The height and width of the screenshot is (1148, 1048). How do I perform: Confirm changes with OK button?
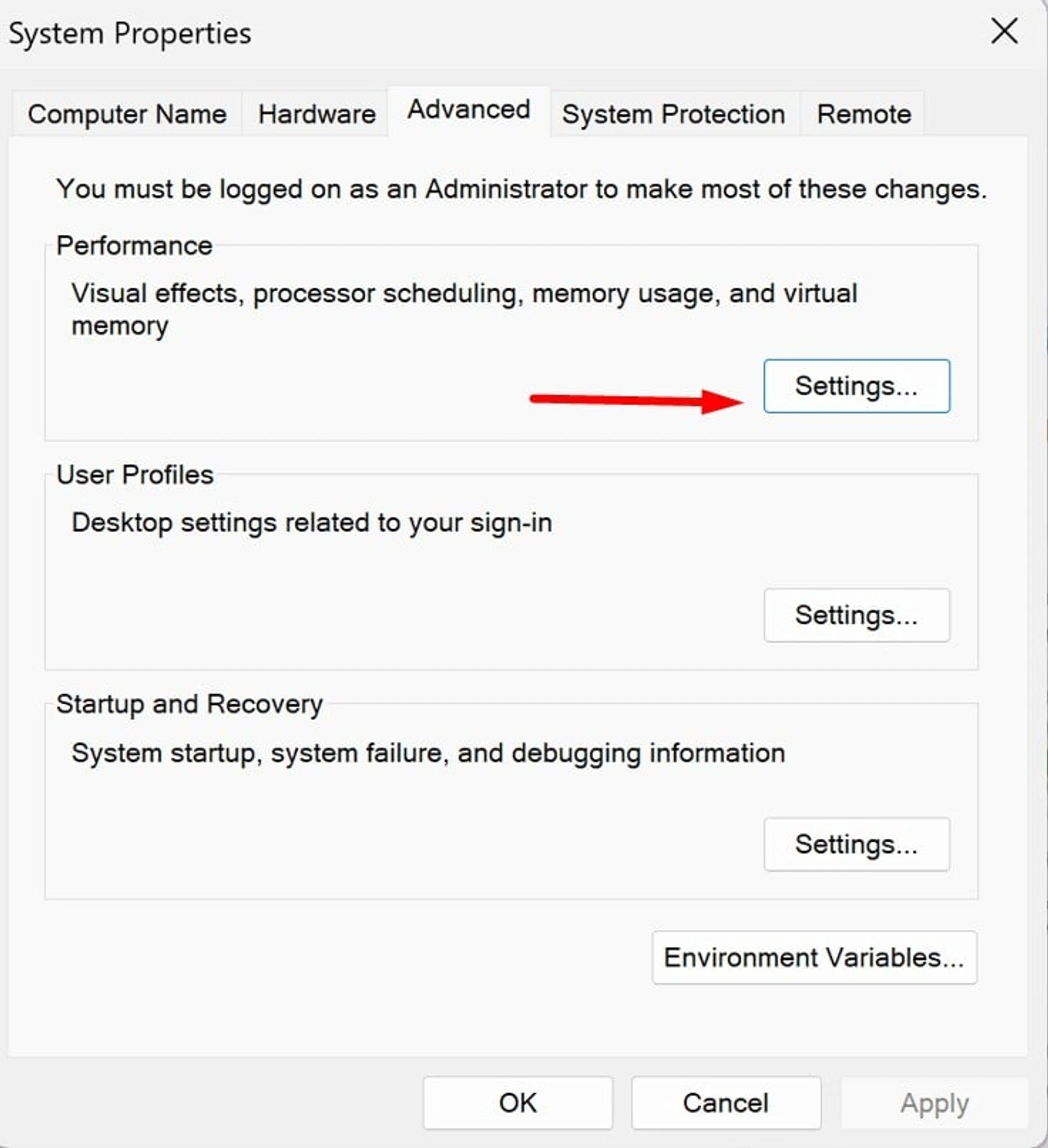tap(518, 1103)
